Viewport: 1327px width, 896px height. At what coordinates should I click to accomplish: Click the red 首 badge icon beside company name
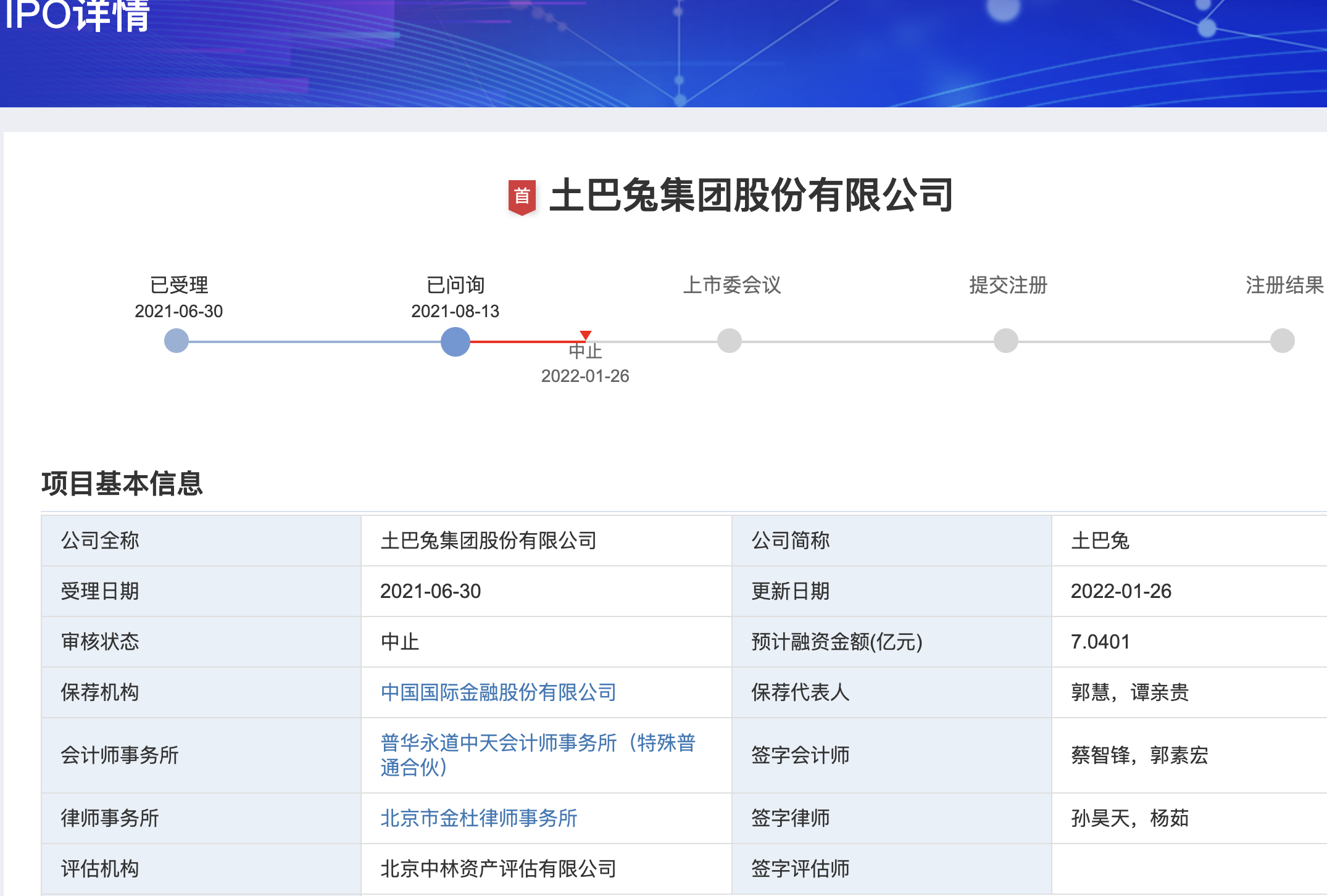click(x=522, y=197)
